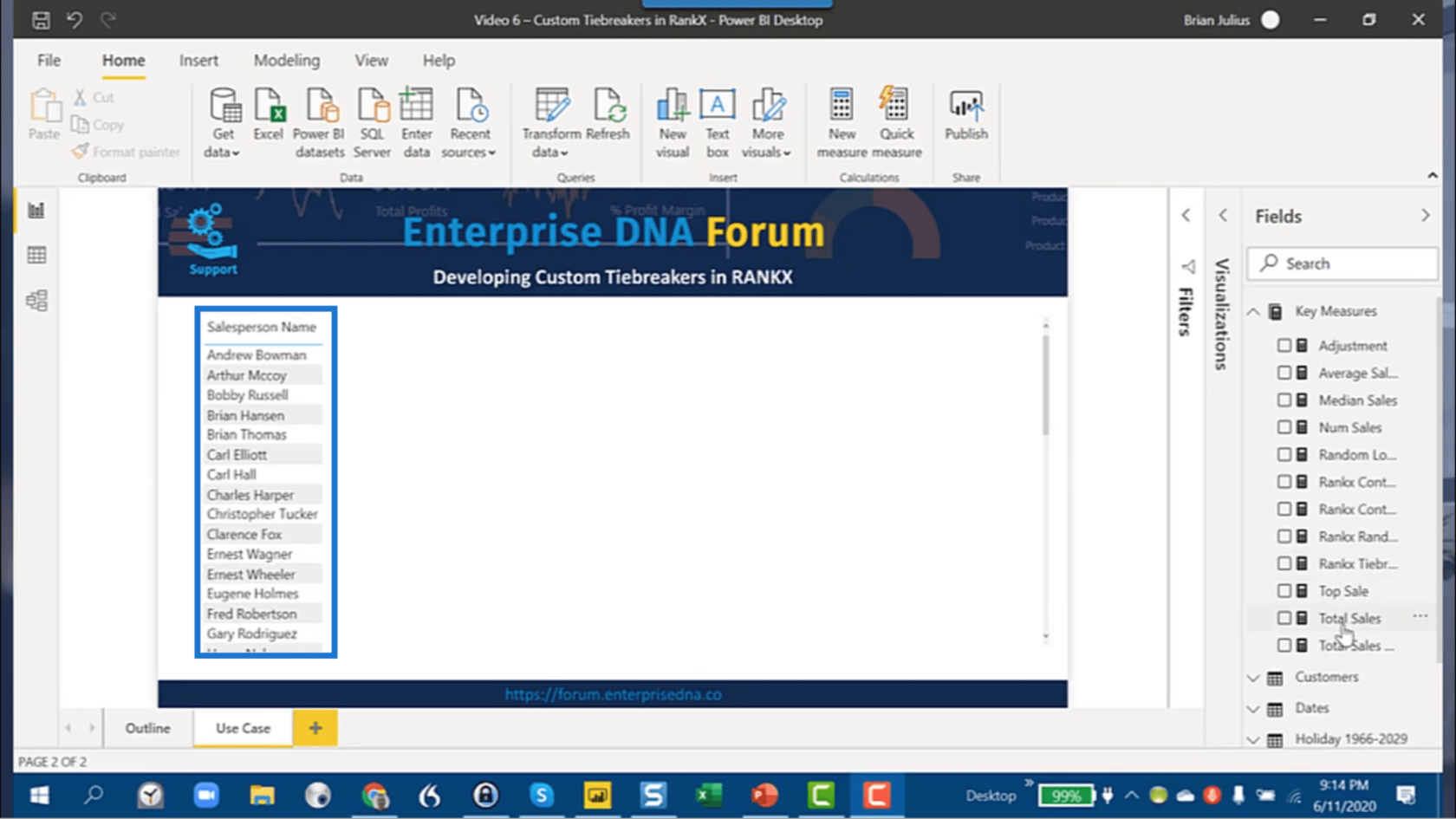Click the Refresh icon in Queries group

[x=608, y=105]
